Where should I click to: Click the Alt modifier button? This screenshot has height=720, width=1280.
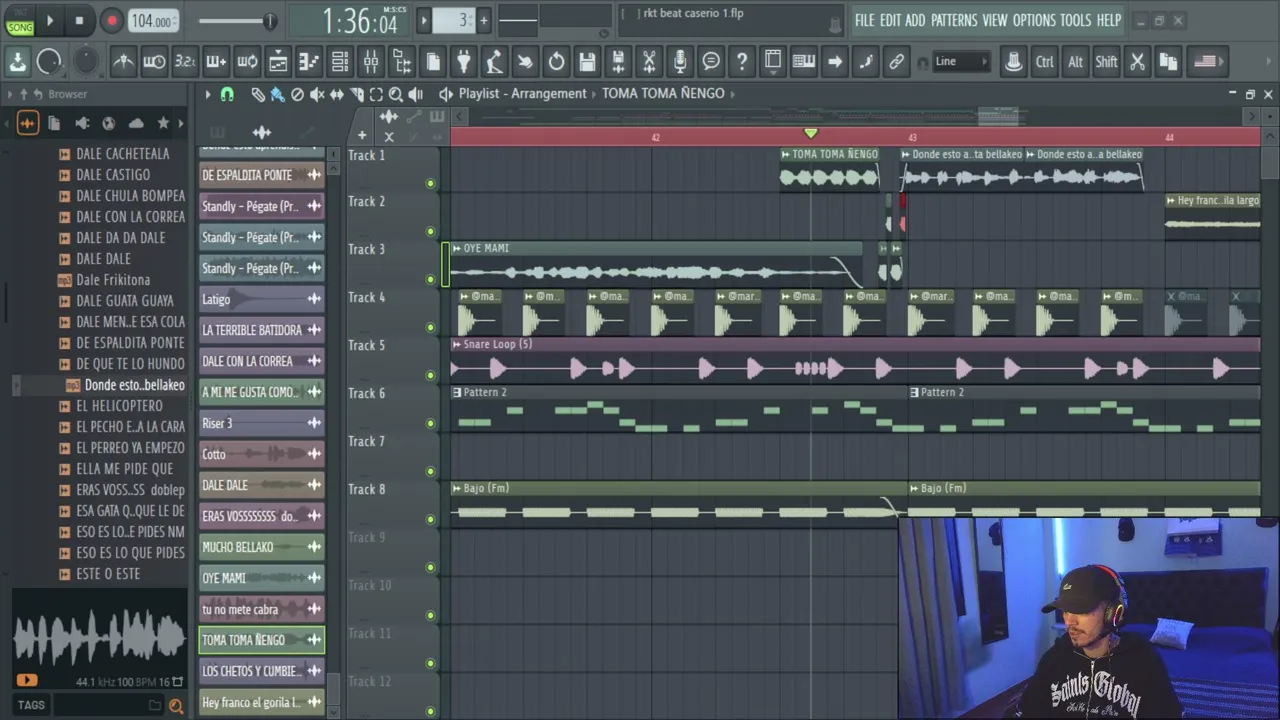coord(1076,62)
